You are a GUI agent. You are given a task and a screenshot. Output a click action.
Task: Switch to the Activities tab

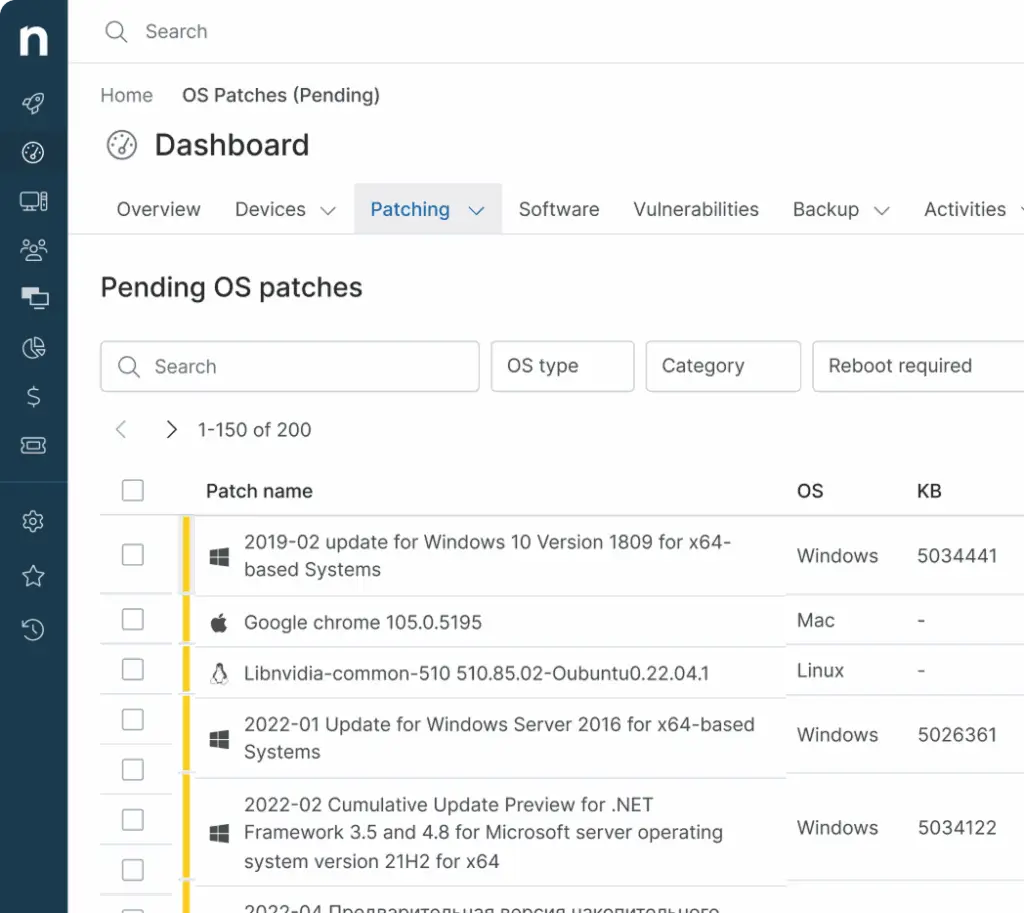[x=965, y=209]
